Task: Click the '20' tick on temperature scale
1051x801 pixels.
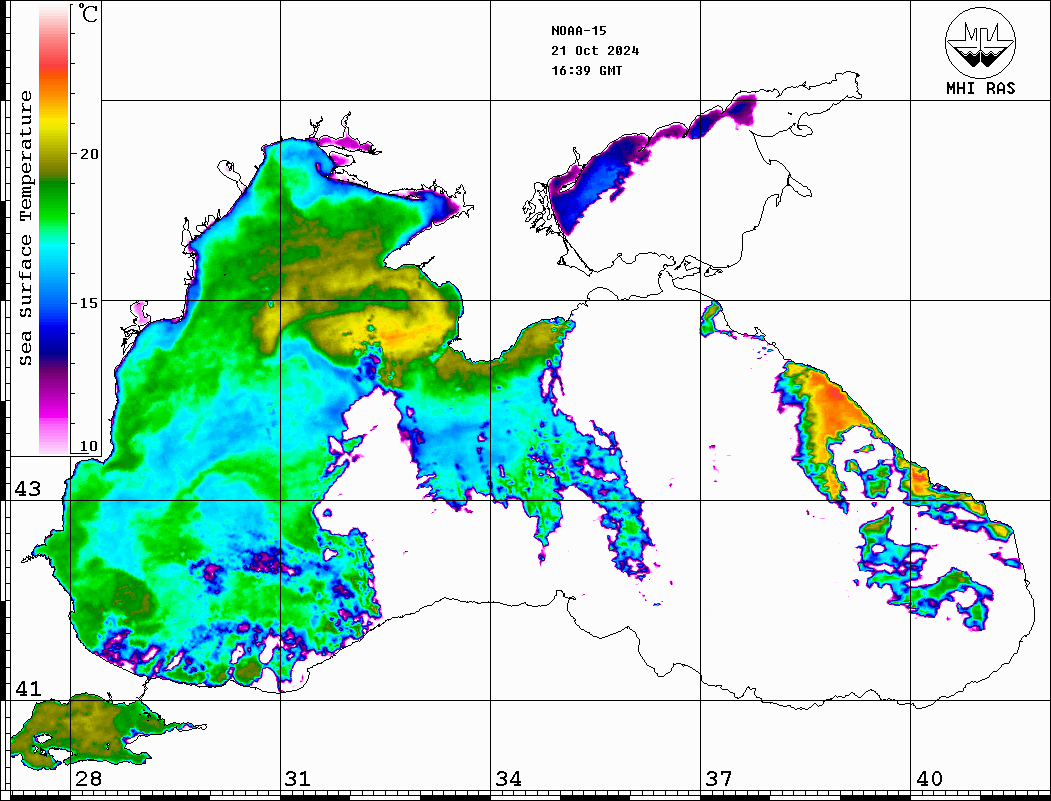Action: [x=89, y=154]
